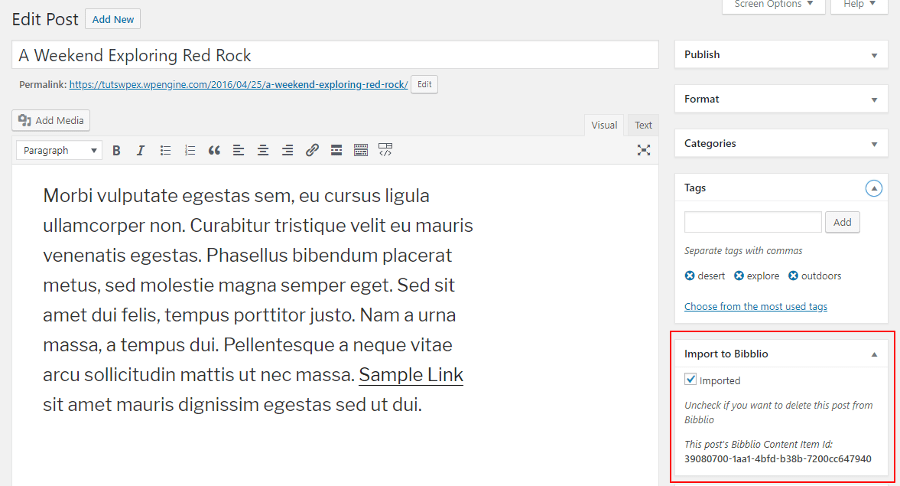Remove the outdoors tag
This screenshot has width=900, height=486.
793,276
